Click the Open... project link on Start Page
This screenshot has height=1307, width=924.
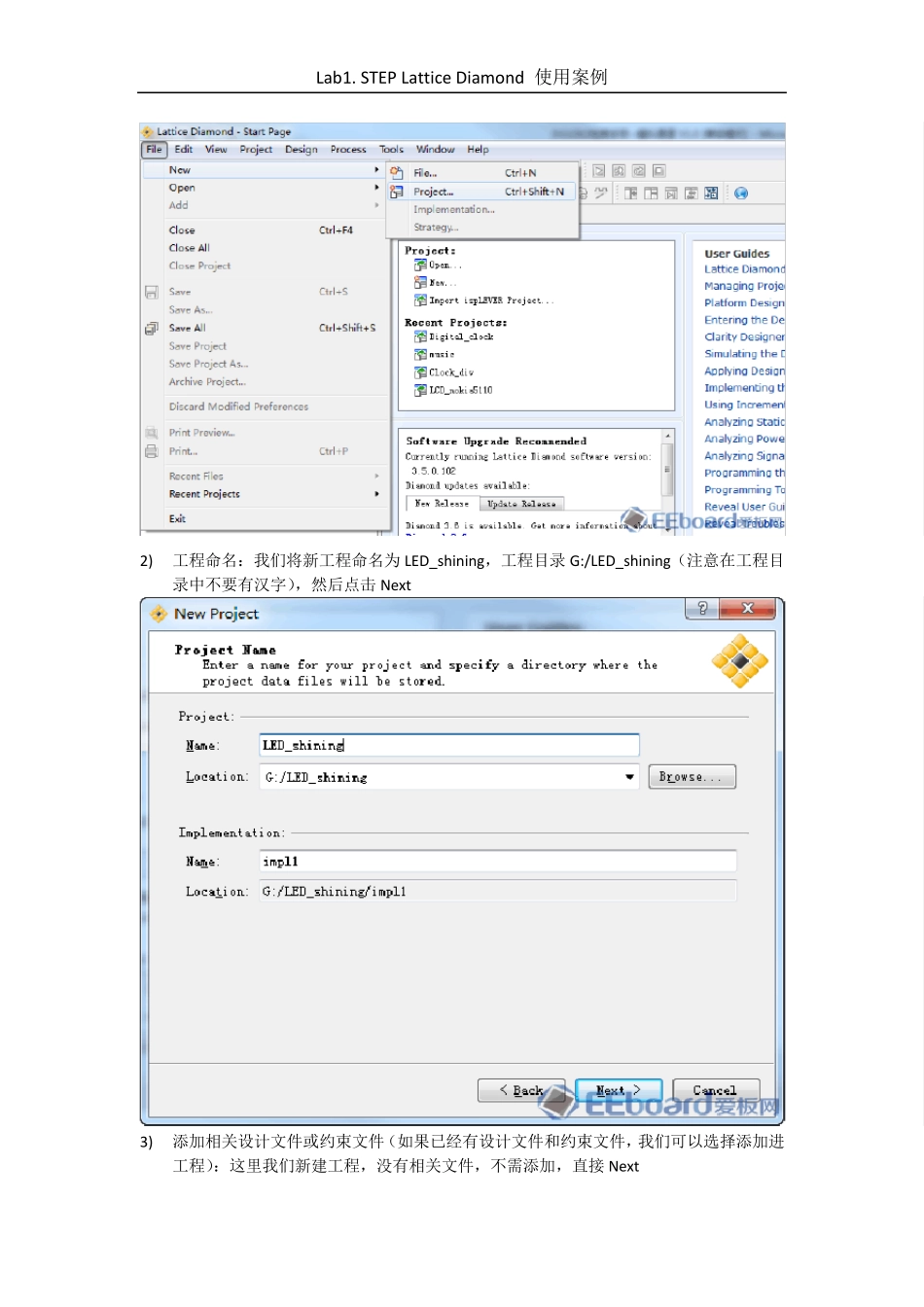[x=445, y=265]
